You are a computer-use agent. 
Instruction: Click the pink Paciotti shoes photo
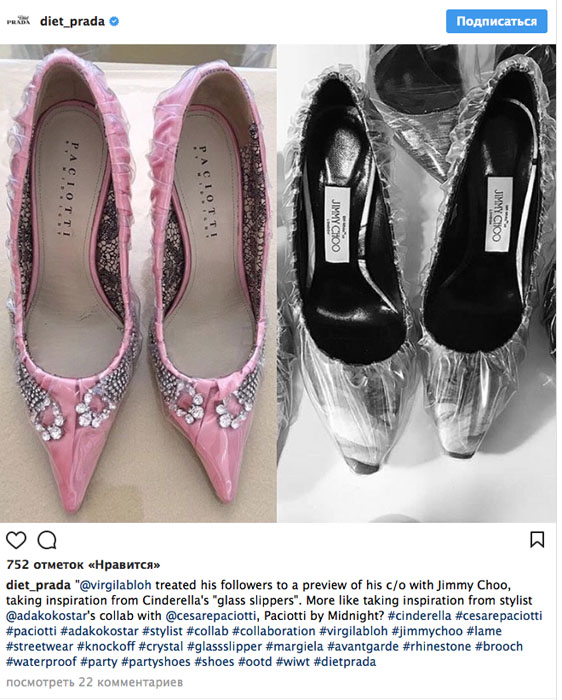click(x=138, y=283)
